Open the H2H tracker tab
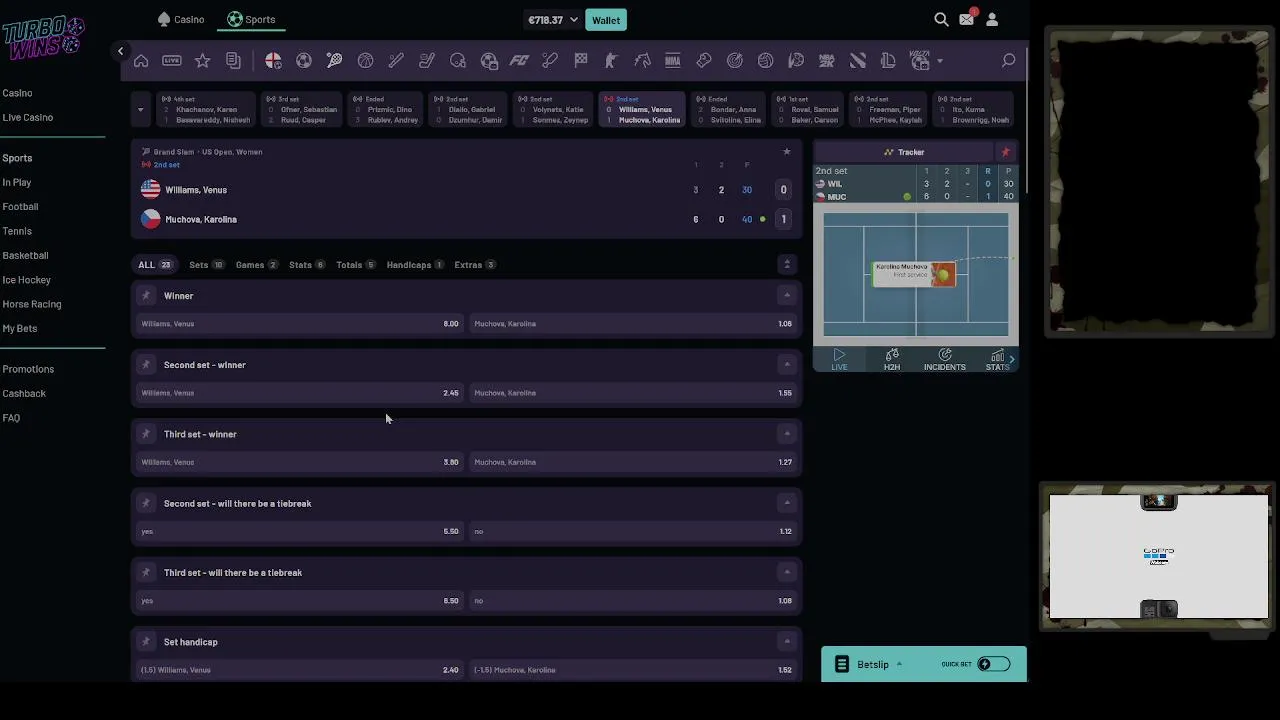1280x720 pixels. (x=892, y=360)
